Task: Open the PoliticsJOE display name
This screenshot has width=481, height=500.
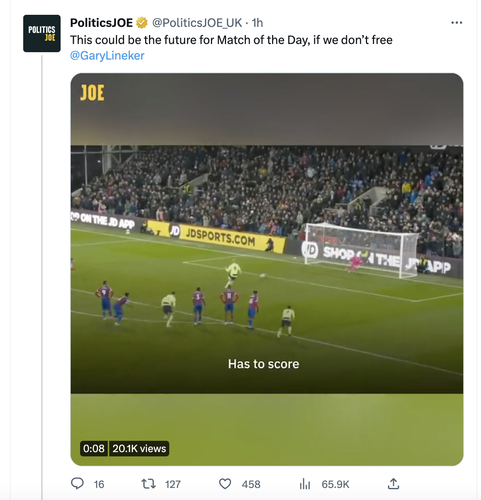Action: [101, 23]
